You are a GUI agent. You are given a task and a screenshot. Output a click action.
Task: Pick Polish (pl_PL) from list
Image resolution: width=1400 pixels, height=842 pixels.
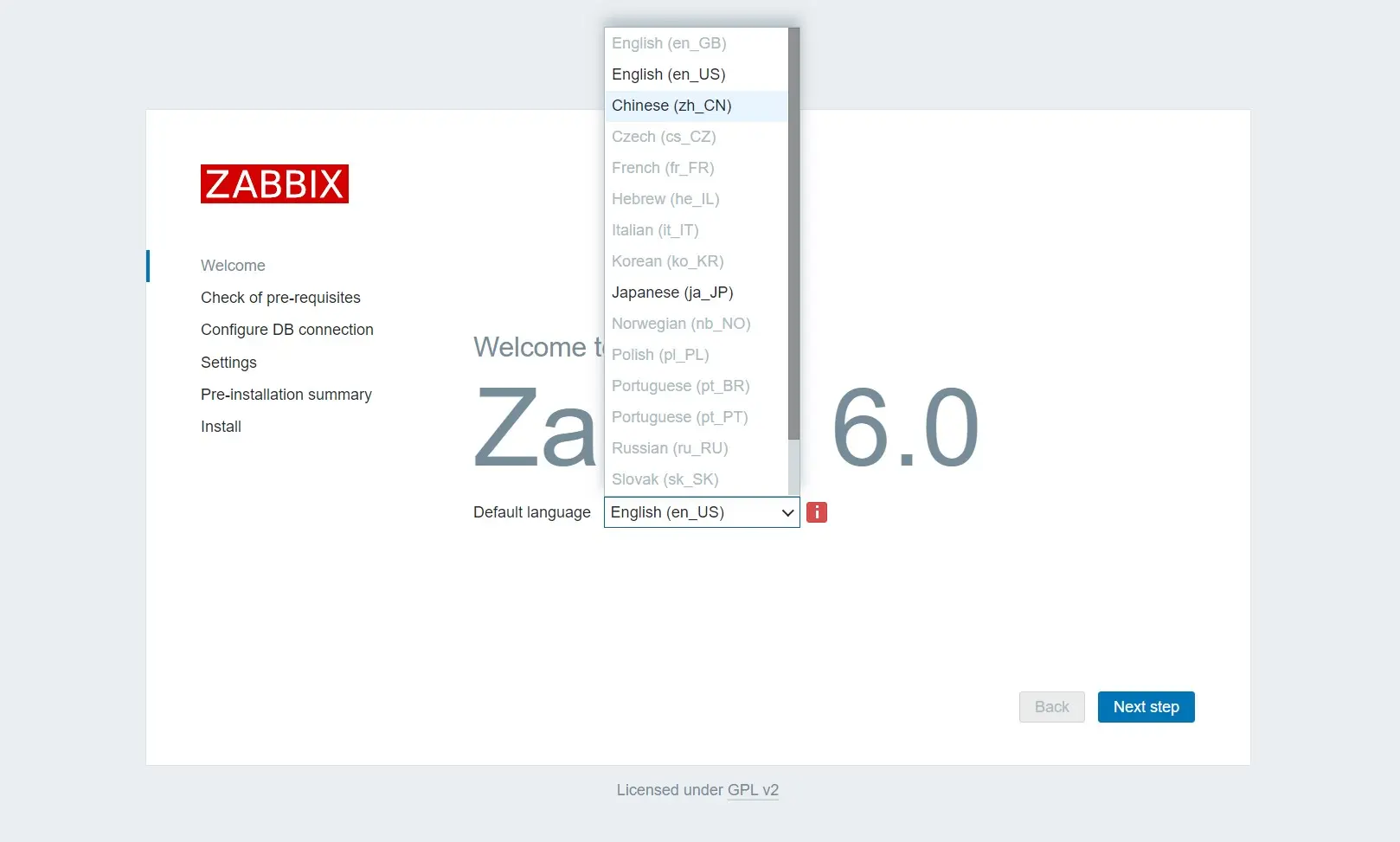point(697,355)
